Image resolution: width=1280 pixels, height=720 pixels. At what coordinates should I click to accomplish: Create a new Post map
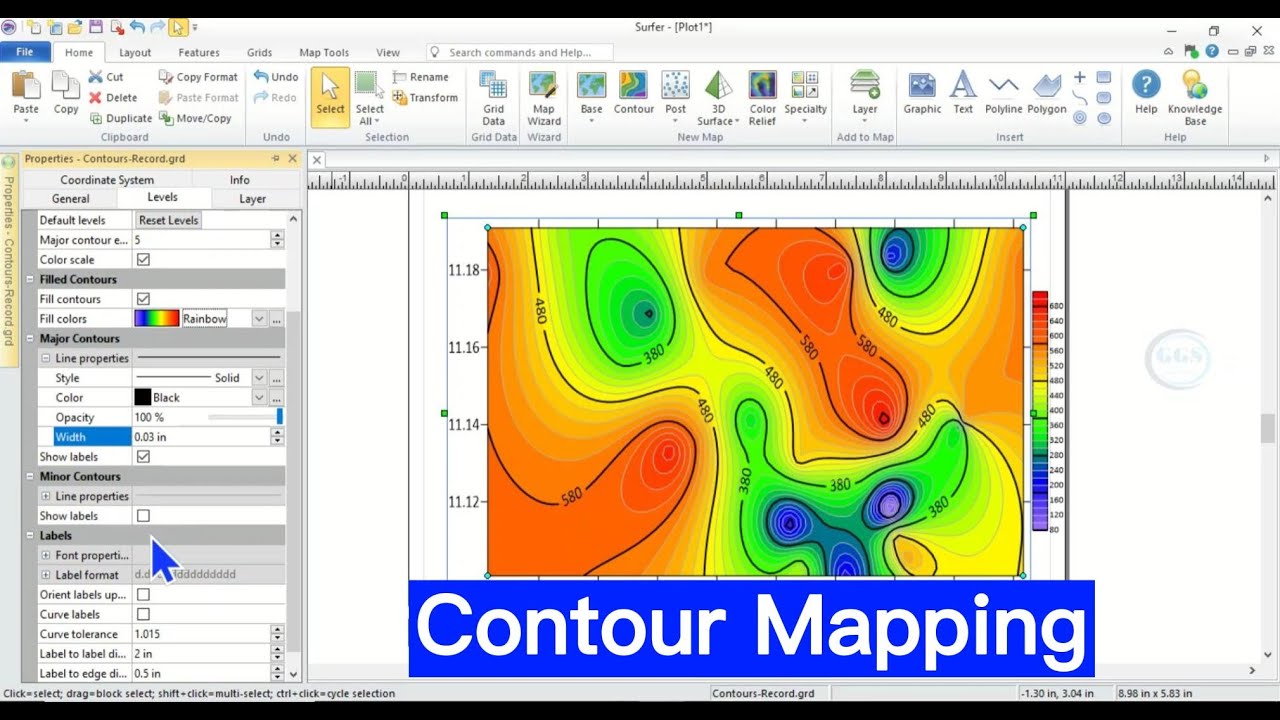coord(676,97)
